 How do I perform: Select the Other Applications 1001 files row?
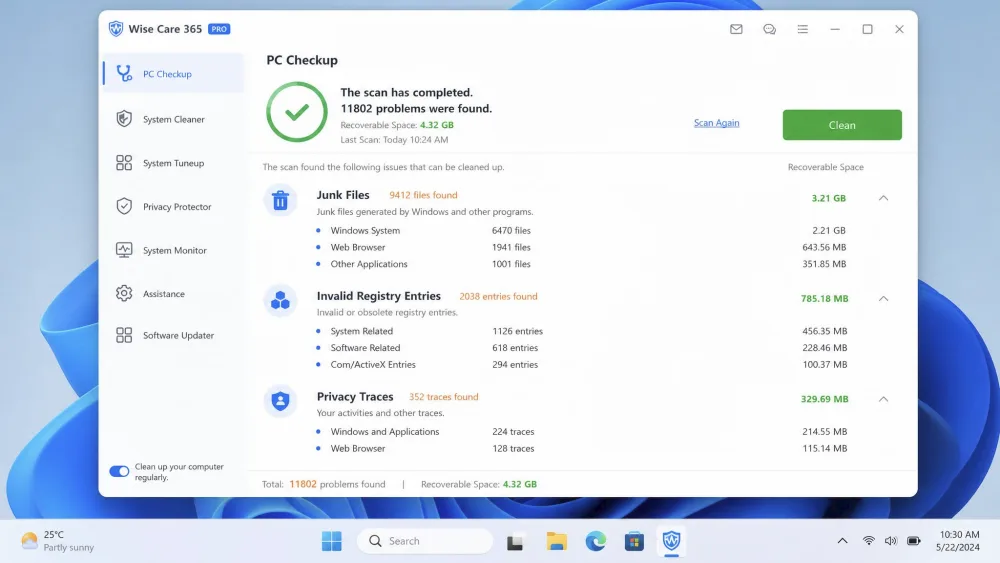pos(582,263)
